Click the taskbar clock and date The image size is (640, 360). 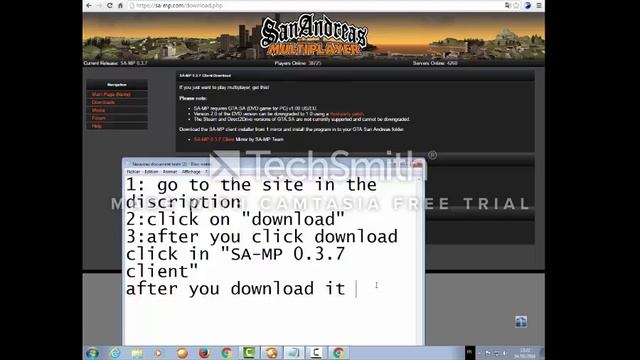[525, 353]
